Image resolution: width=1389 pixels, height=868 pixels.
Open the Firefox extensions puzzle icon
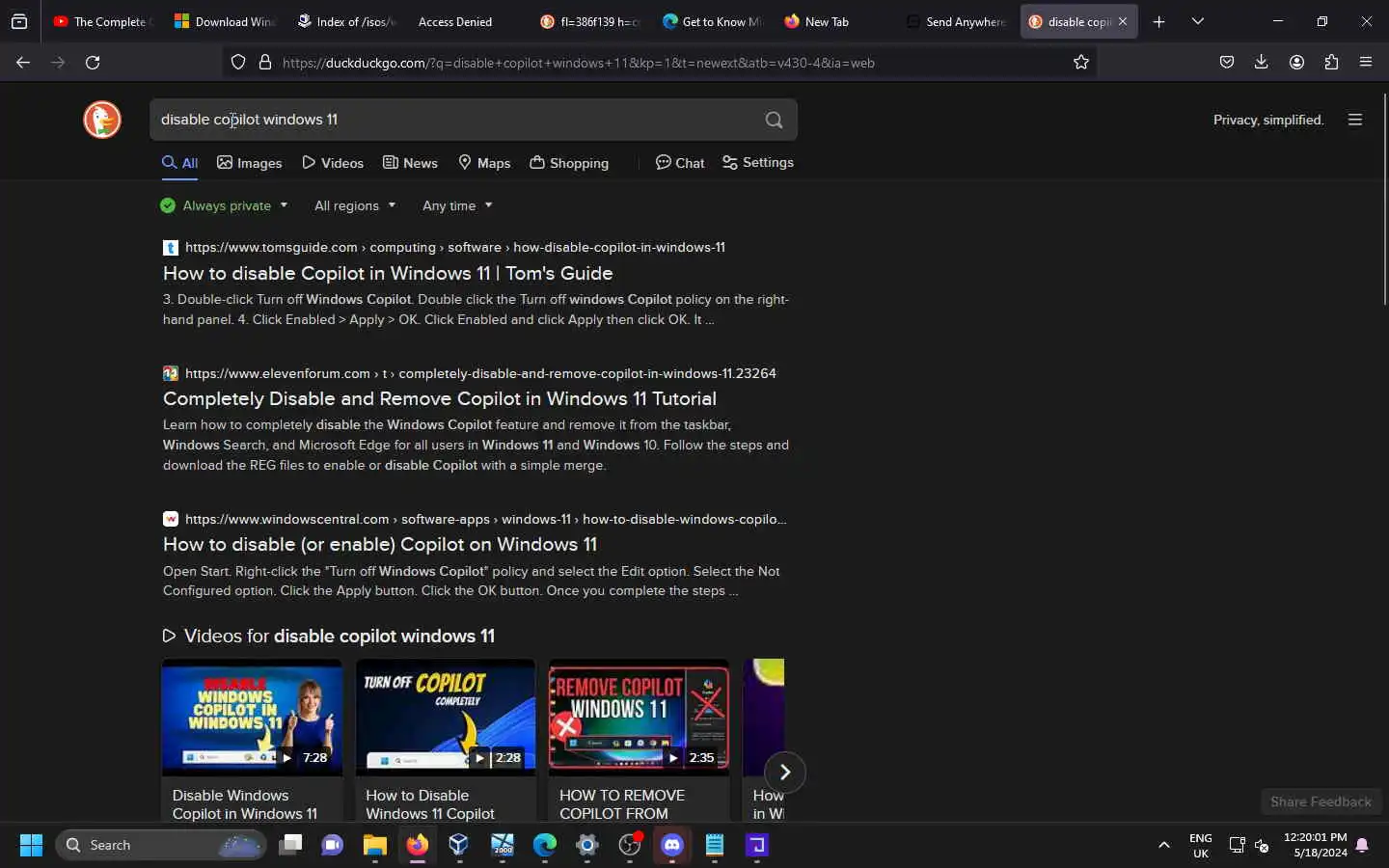click(x=1331, y=63)
